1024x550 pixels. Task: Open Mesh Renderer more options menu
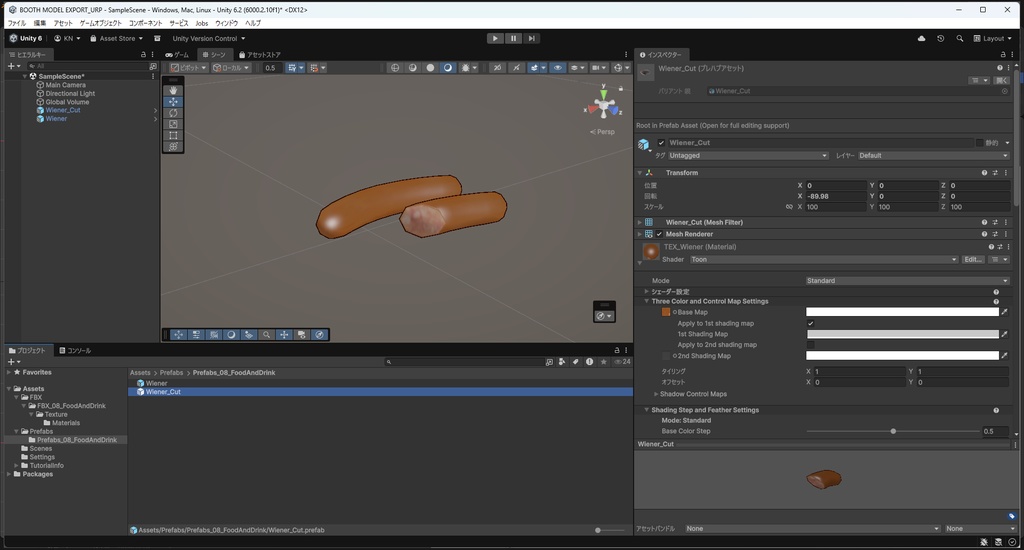(x=1006, y=234)
